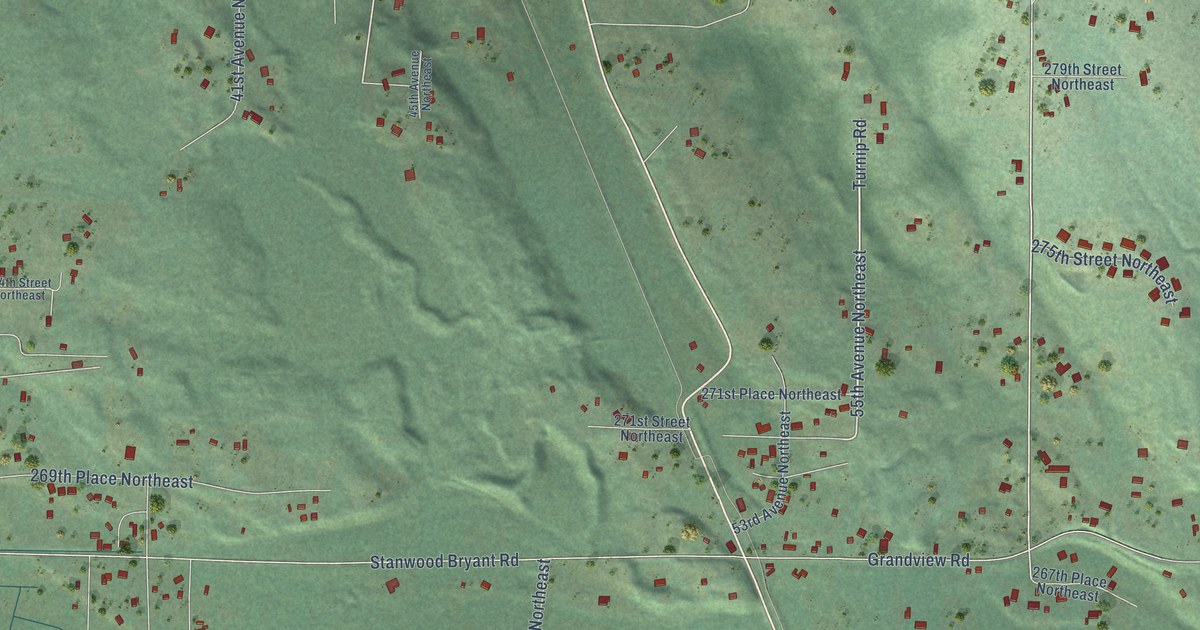Viewport: 1200px width, 630px height.
Task: Select the 267th Place Northeast label
Action: (1069, 585)
